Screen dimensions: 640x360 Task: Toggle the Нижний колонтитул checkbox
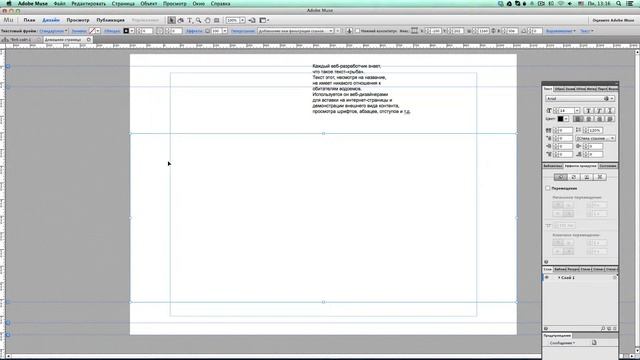tap(358, 31)
